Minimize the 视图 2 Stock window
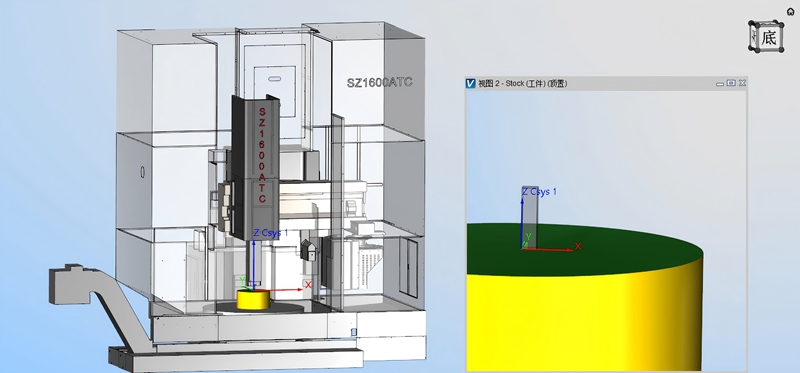The height and width of the screenshot is (373, 800). click(720, 83)
